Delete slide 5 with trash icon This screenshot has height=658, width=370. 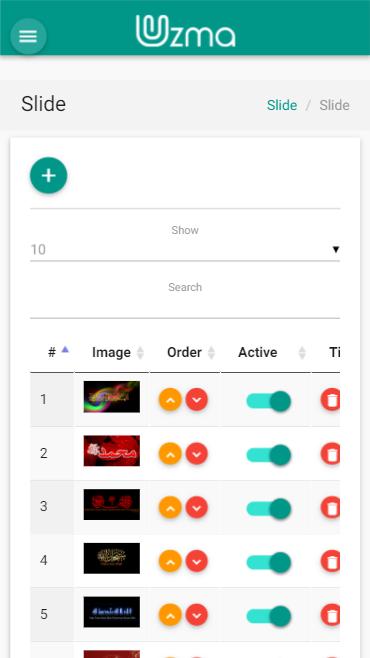click(331, 615)
